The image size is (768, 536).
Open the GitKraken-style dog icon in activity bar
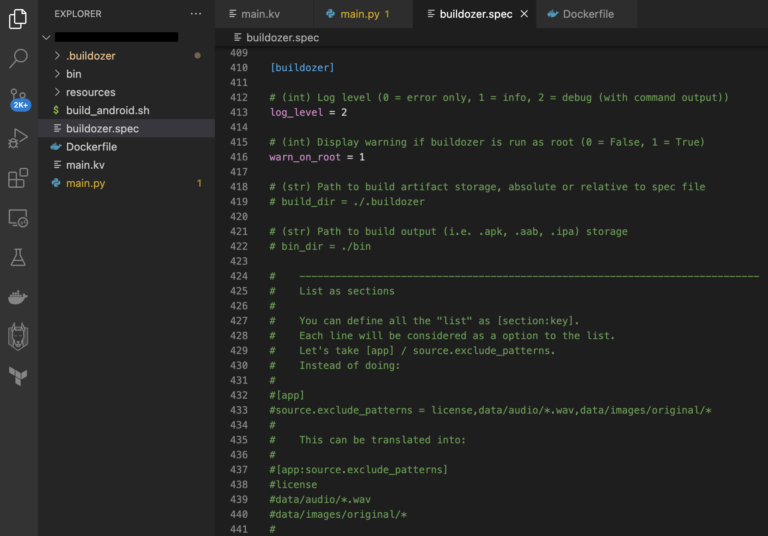(x=18, y=336)
